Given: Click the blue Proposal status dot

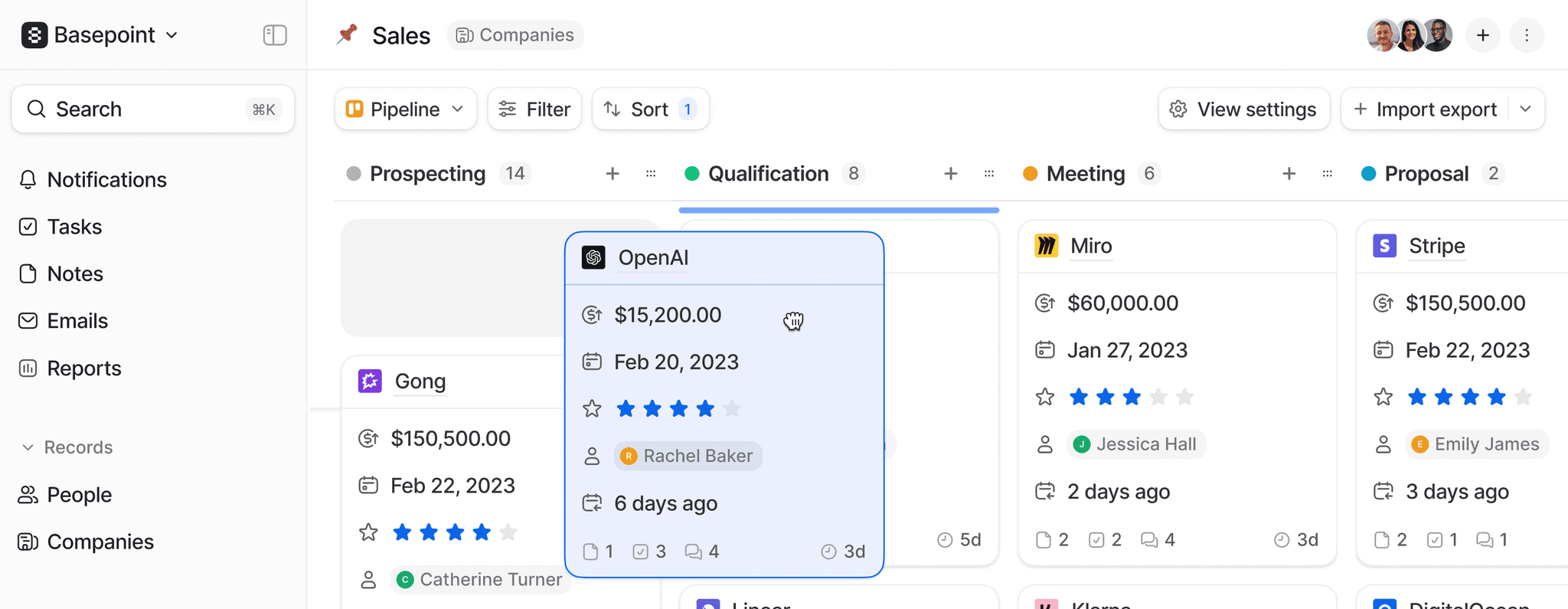Looking at the screenshot, I should pos(1369,174).
